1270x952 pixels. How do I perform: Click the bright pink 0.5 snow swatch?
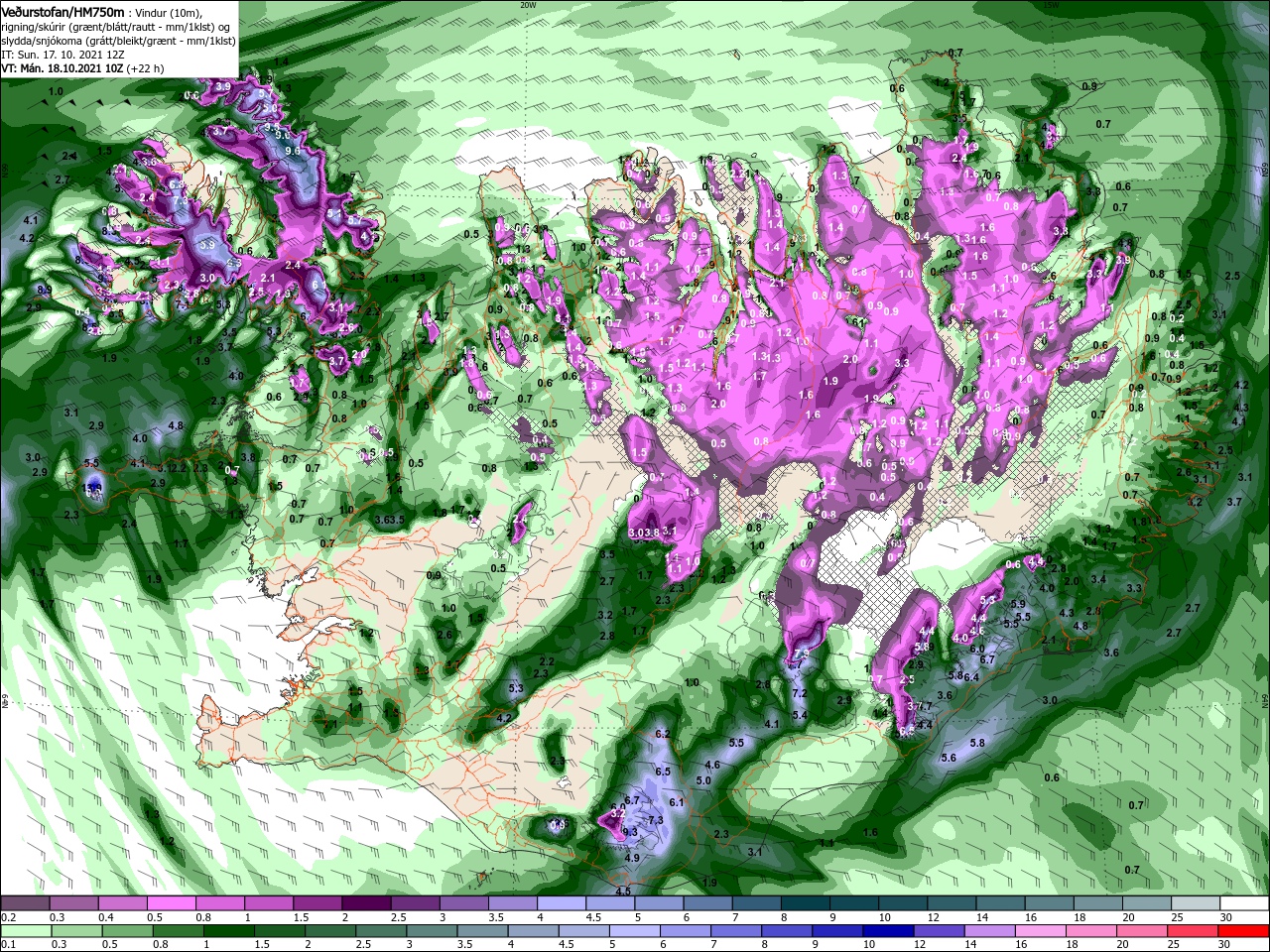(x=171, y=902)
